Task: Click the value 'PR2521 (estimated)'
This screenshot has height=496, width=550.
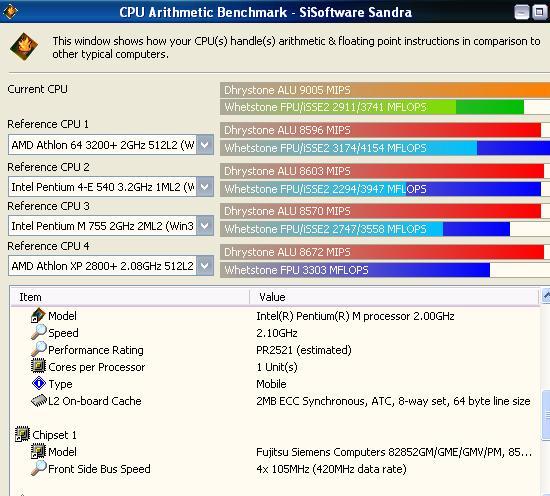Action: (x=304, y=350)
